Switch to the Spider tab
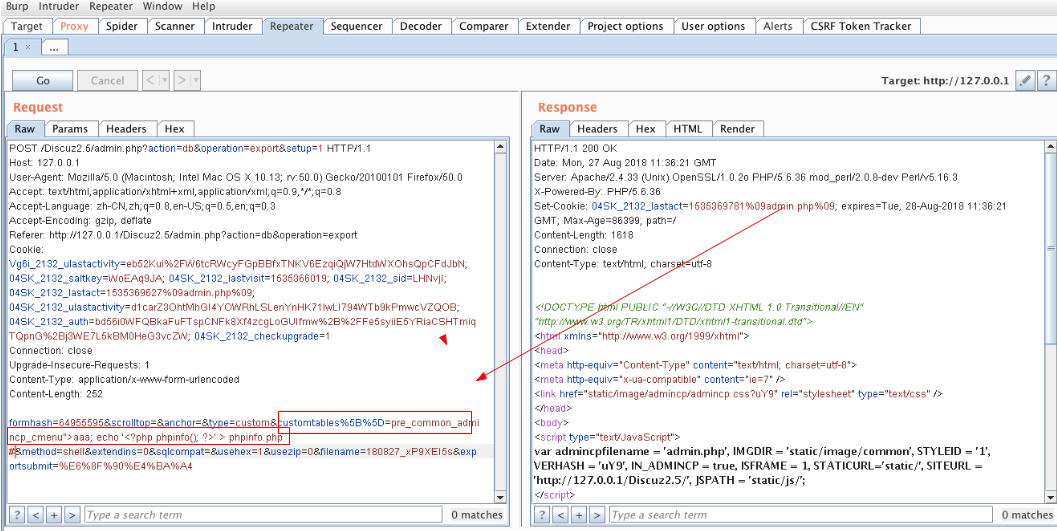This screenshot has width=1057, height=531. (x=122, y=26)
